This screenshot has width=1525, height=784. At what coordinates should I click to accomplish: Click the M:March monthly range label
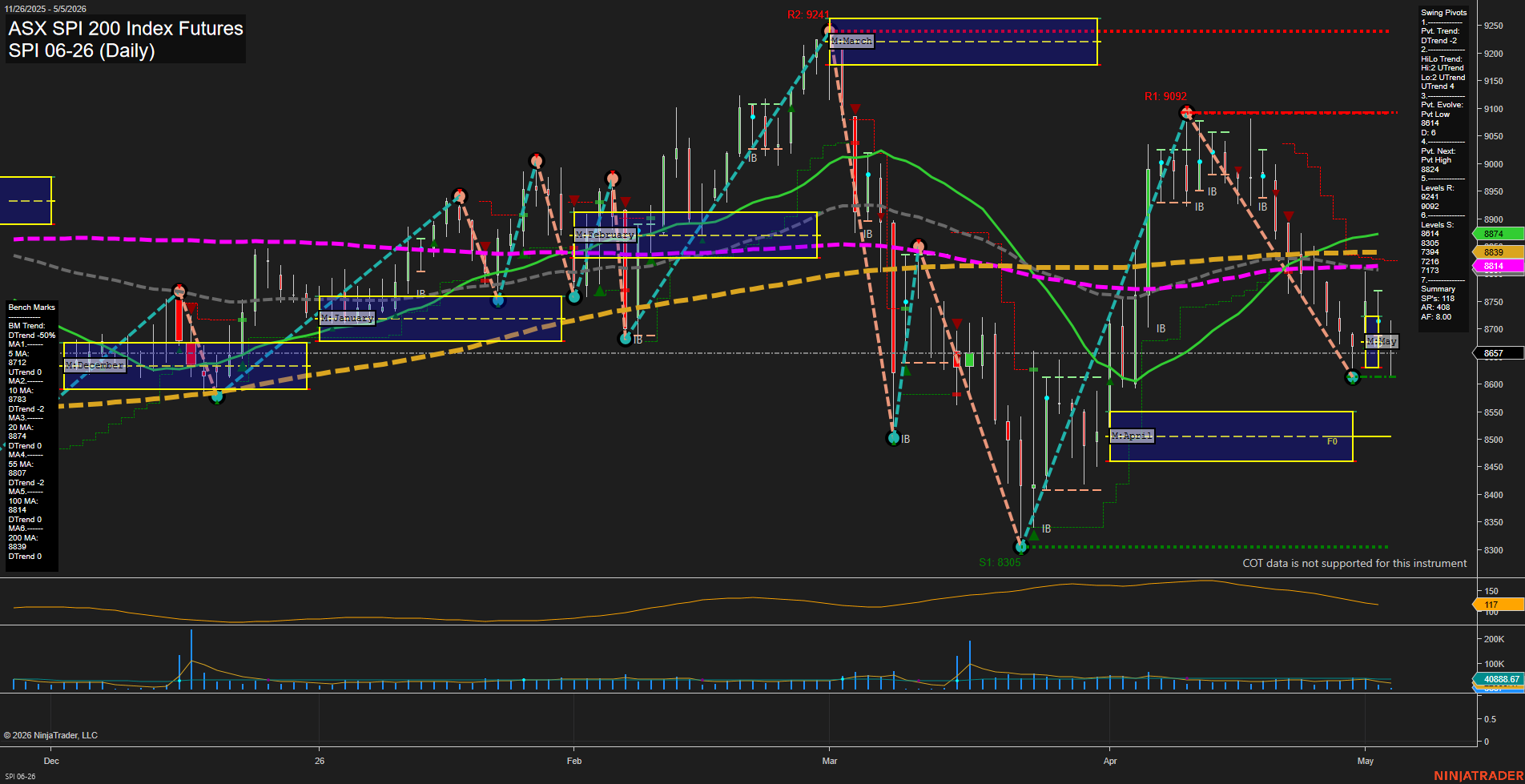pyautogui.click(x=851, y=41)
